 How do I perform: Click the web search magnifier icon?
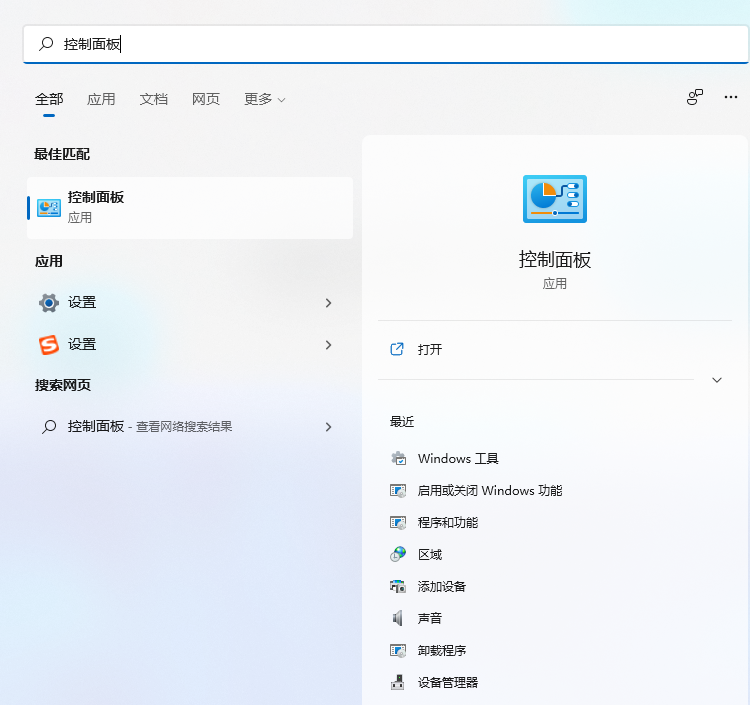pyautogui.click(x=49, y=427)
